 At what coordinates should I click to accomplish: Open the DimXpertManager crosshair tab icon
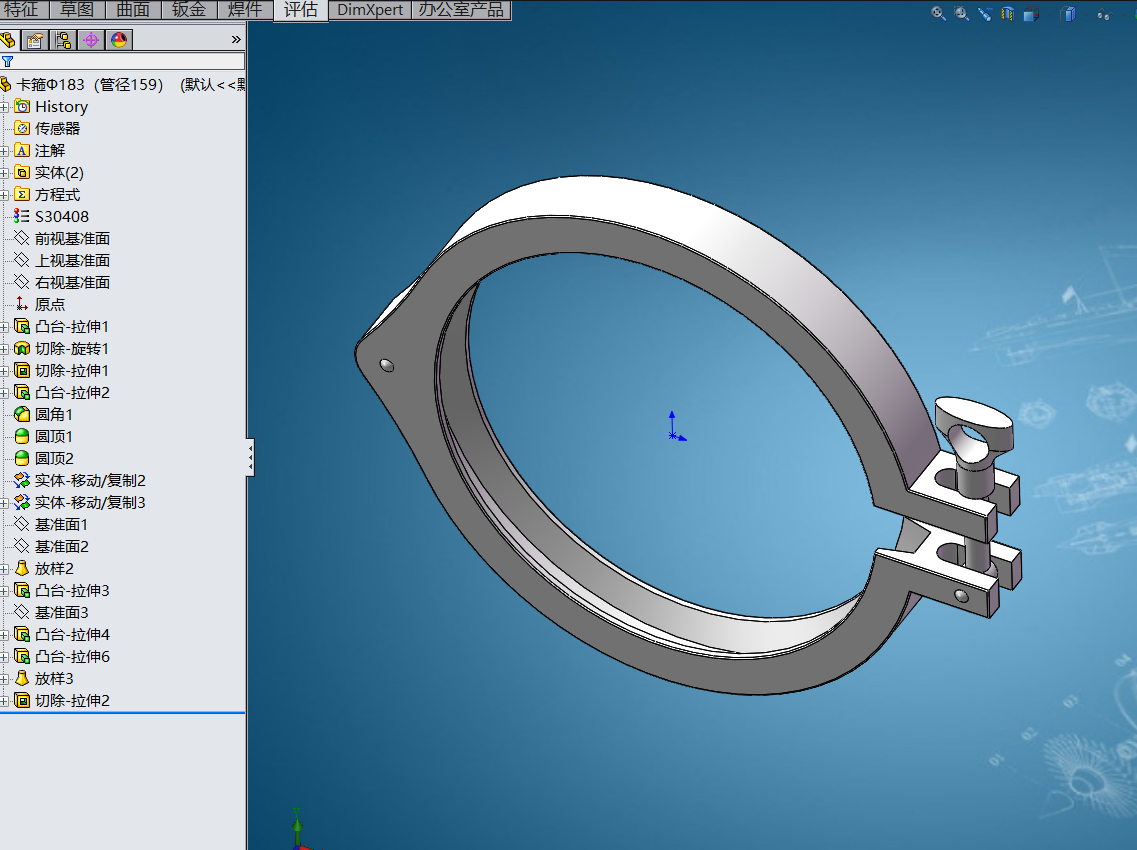click(x=91, y=40)
